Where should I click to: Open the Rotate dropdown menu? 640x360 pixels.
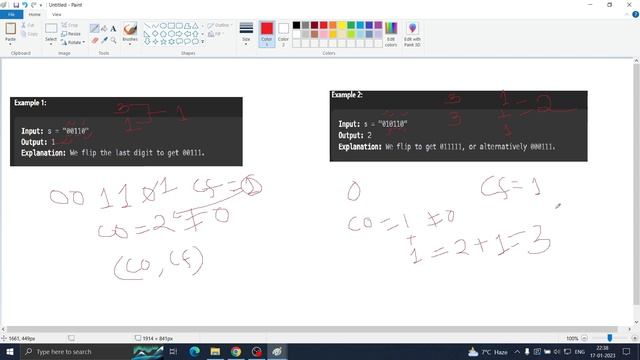tap(73, 42)
